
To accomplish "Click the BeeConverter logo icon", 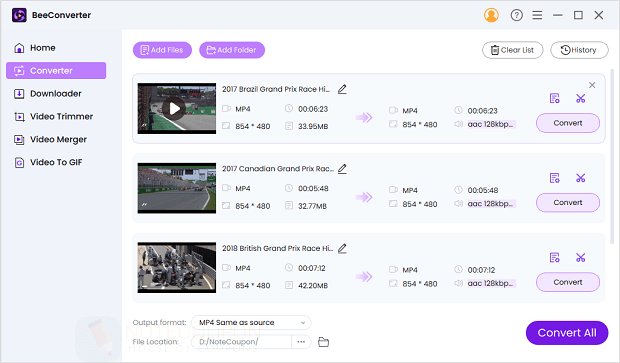I will [19, 15].
